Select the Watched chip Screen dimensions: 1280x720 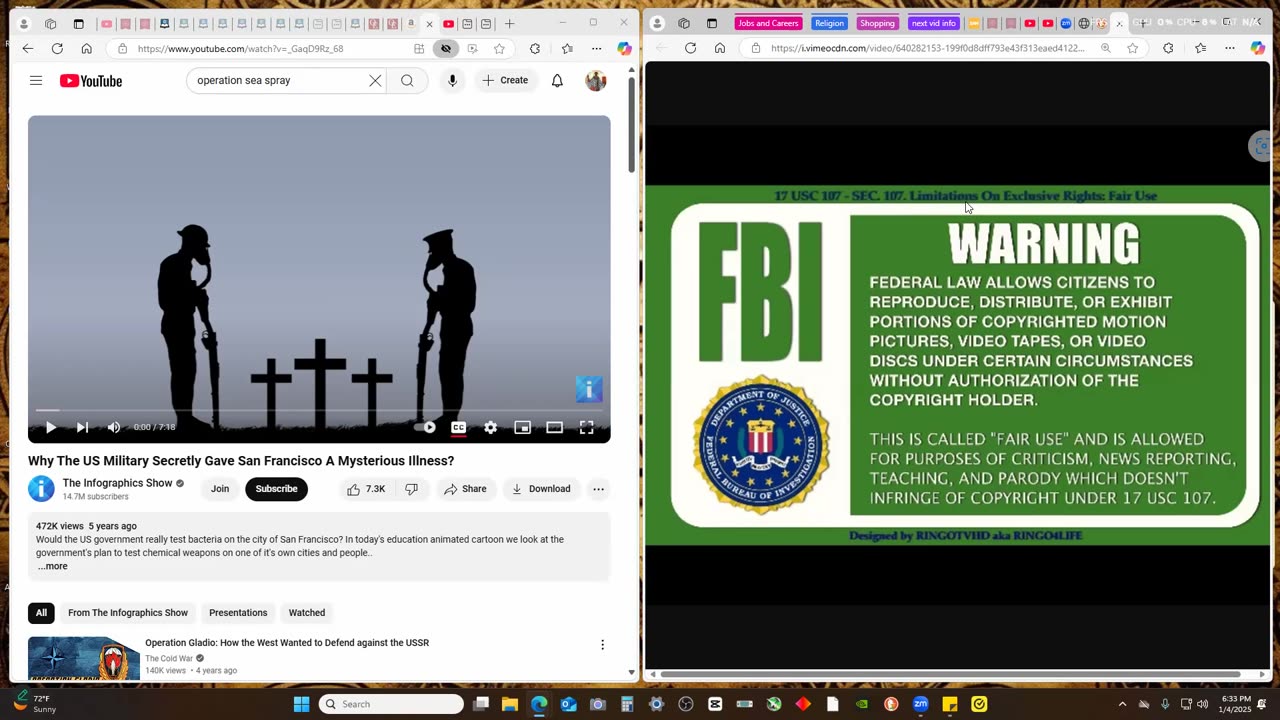tap(307, 613)
